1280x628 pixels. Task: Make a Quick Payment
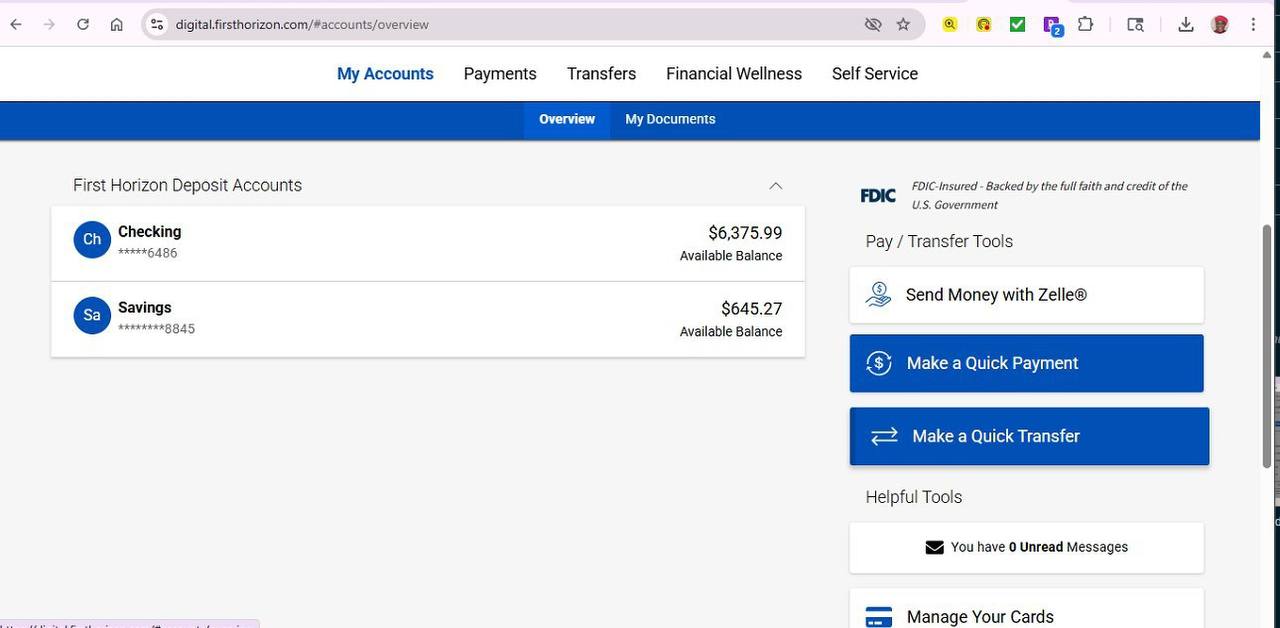[x=1026, y=363]
